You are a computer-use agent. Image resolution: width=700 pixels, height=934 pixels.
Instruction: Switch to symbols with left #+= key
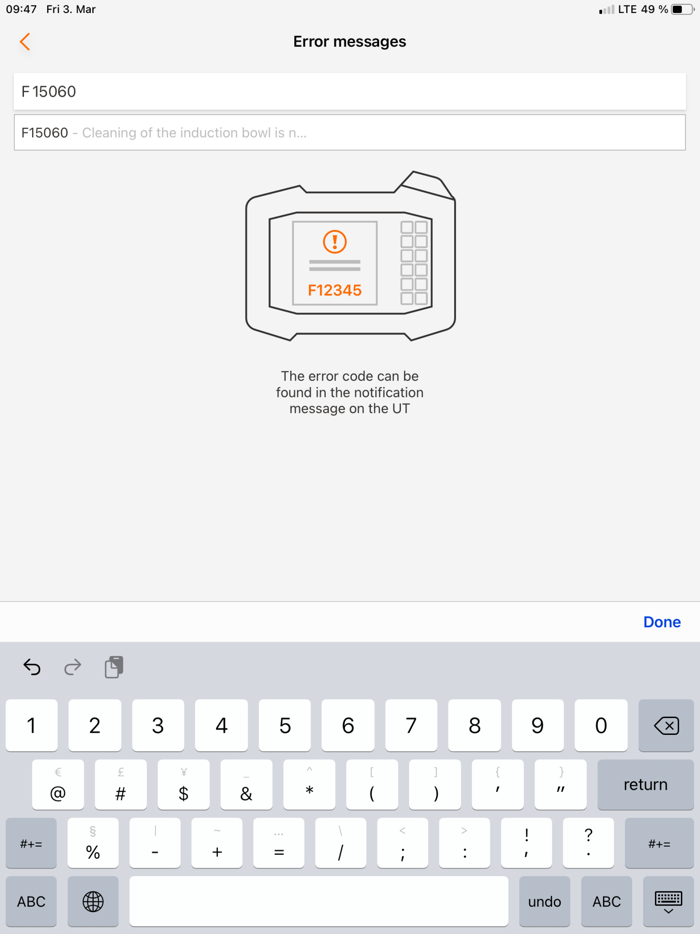[31, 843]
